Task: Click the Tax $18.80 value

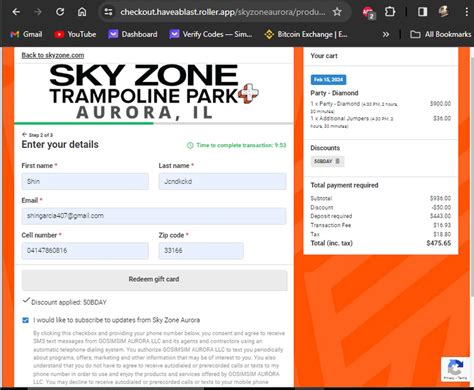Action: pos(442,234)
